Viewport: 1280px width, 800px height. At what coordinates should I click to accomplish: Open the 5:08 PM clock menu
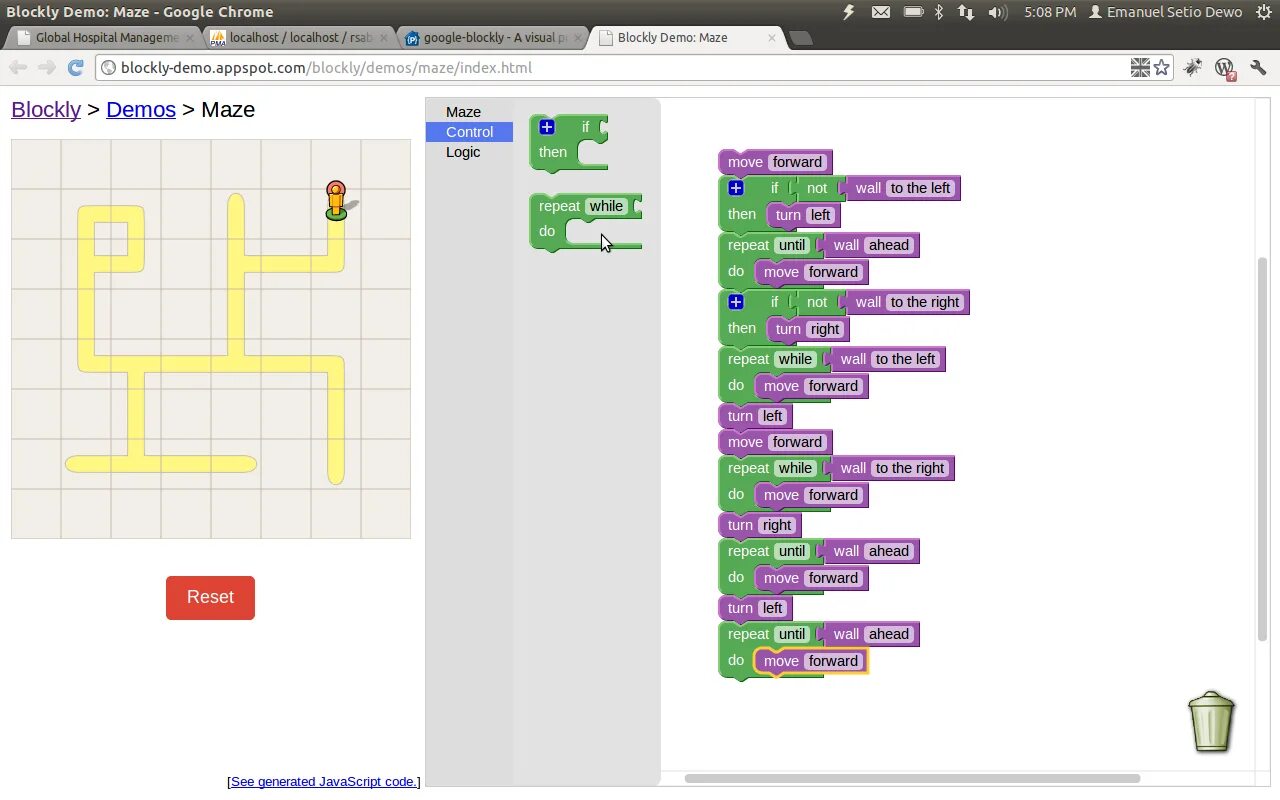tap(1050, 12)
